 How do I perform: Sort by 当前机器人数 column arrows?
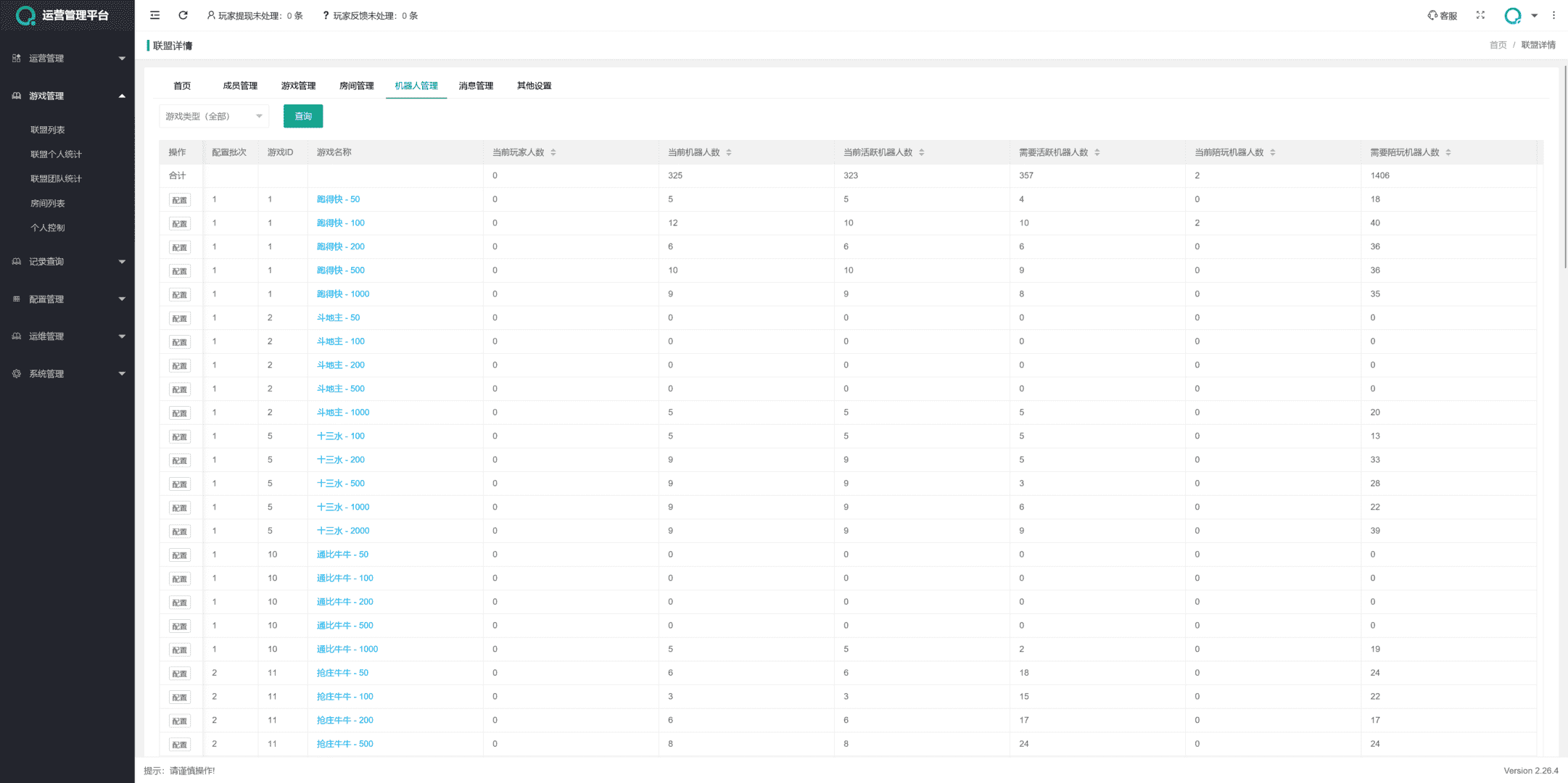coord(728,152)
